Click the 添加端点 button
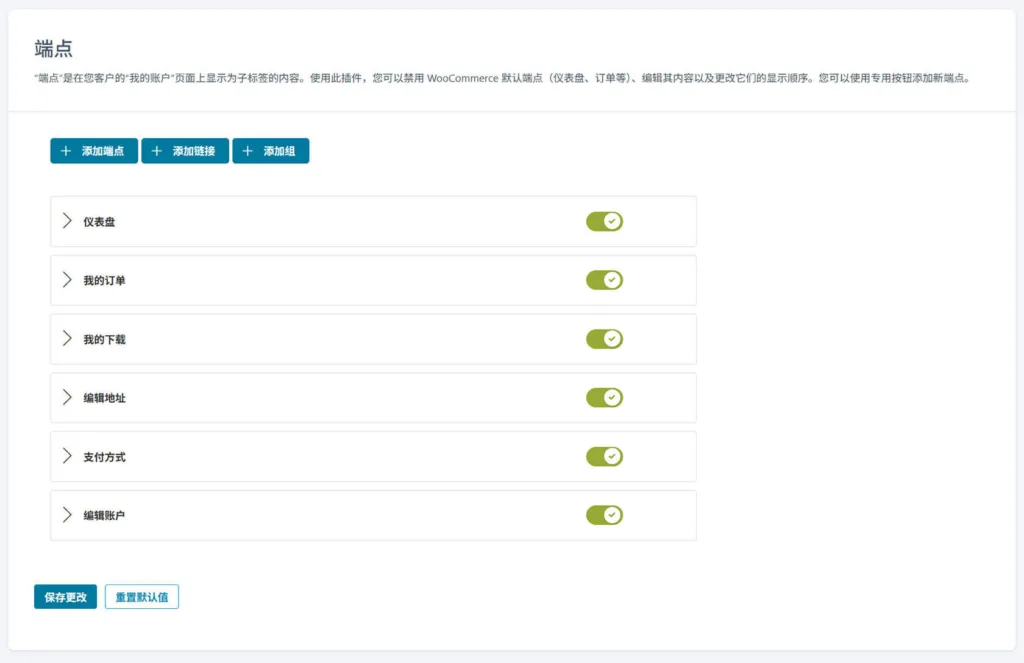Viewport: 1024px width, 663px height. [x=93, y=151]
